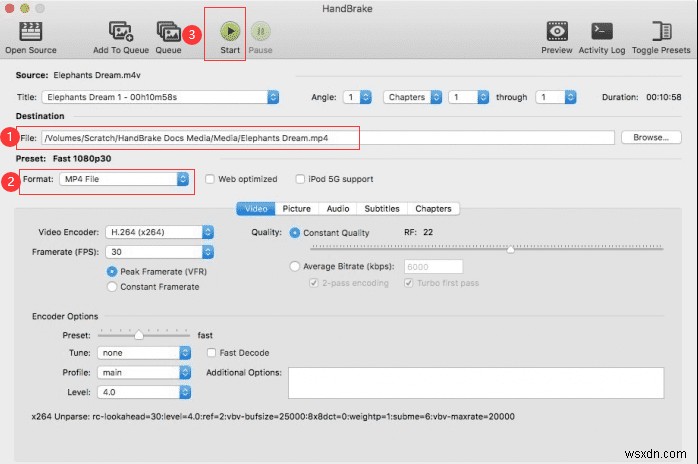Start encoding with the green Start button

click(x=230, y=31)
